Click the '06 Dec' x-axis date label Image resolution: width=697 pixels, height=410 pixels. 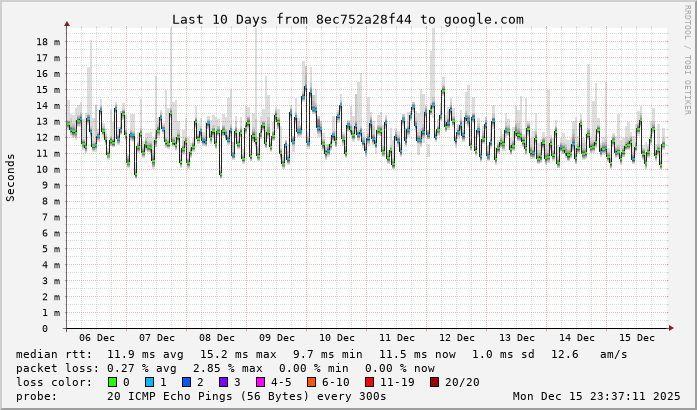click(97, 338)
